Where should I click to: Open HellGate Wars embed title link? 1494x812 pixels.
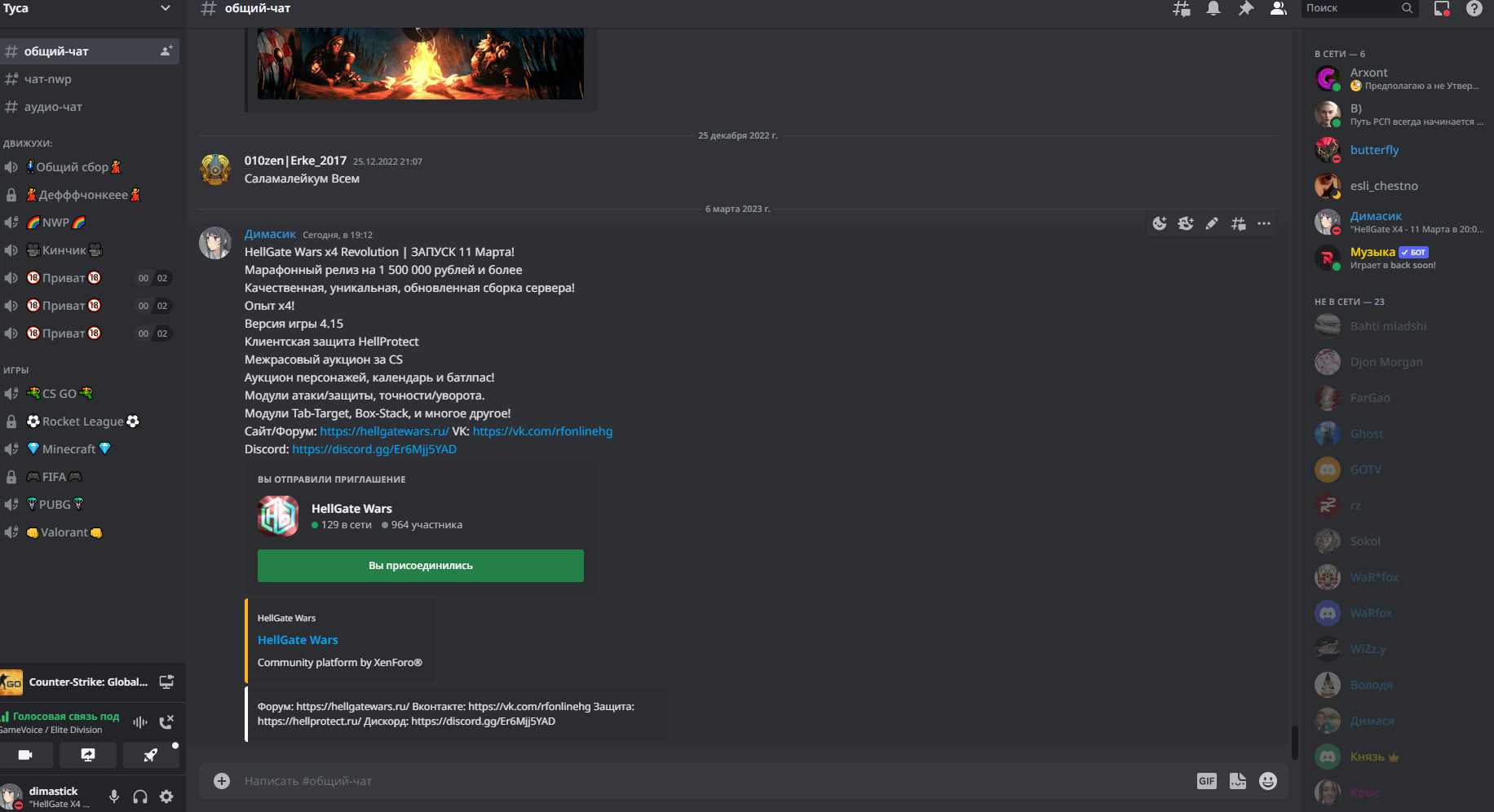click(298, 640)
